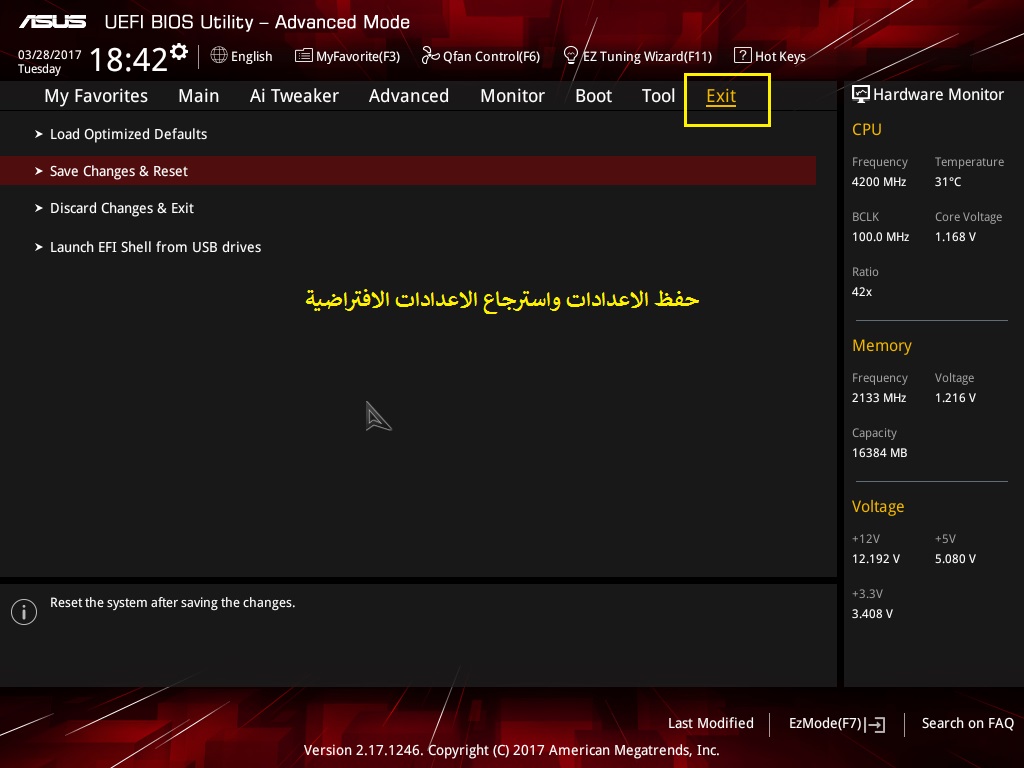Open MyFavorite(F3) setup

[x=358, y=56]
